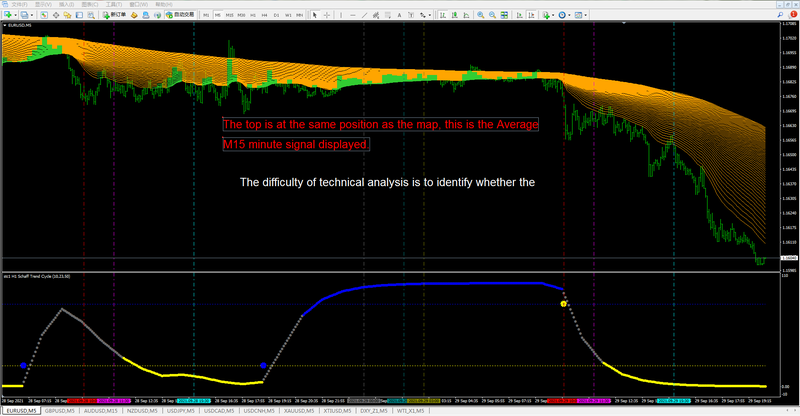The image size is (800, 416).
Task: Switch to the NZDUSD,M5 chart tab
Action: click(x=143, y=411)
